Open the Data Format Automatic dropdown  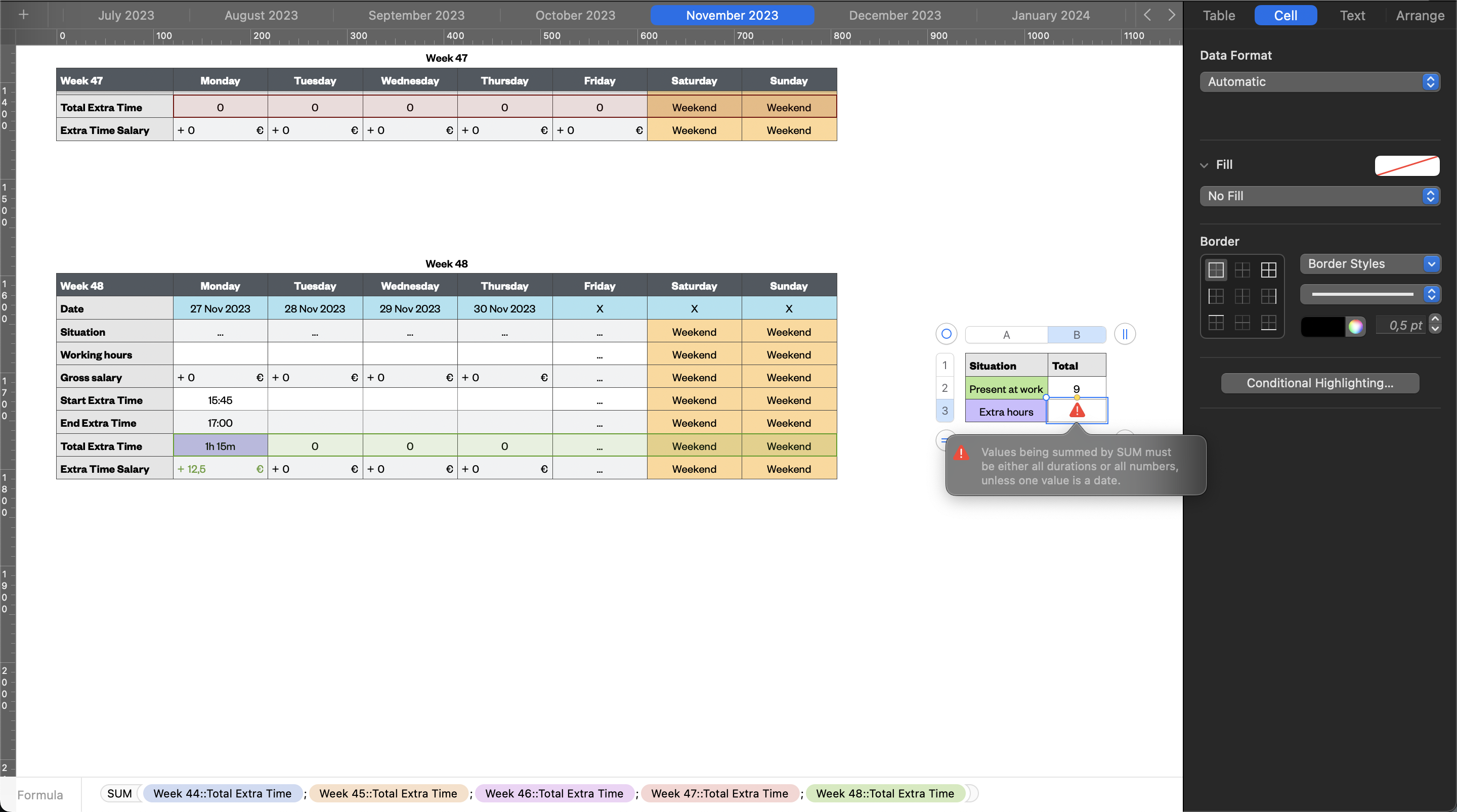(1319, 81)
